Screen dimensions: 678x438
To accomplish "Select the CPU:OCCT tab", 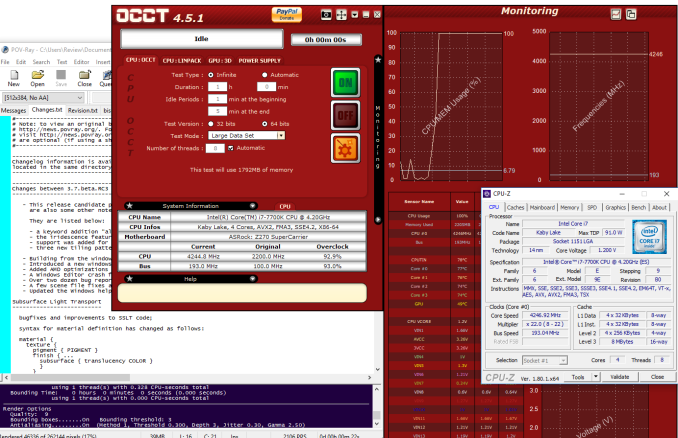I will tap(141, 60).
